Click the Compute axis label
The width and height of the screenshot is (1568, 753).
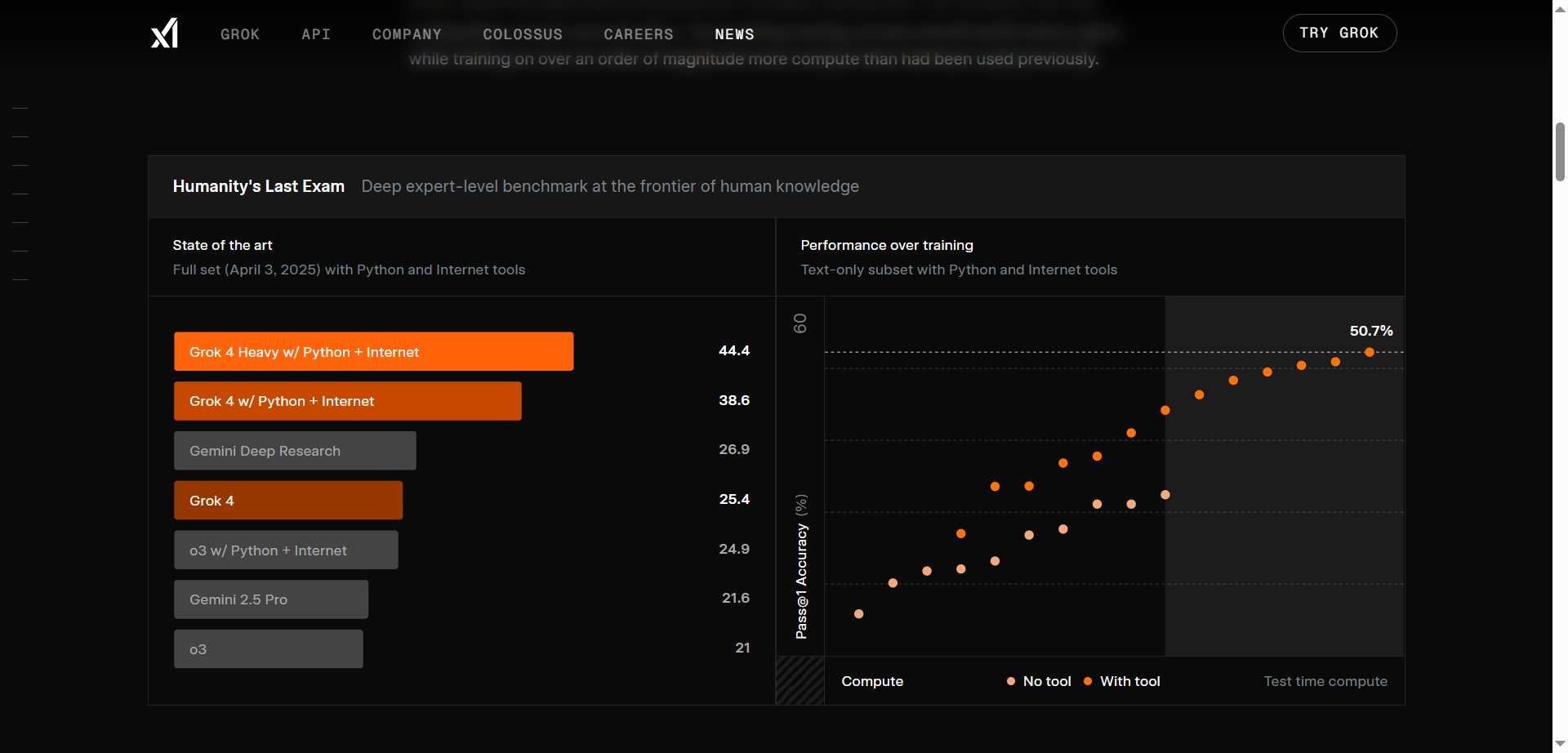pyautogui.click(x=872, y=681)
